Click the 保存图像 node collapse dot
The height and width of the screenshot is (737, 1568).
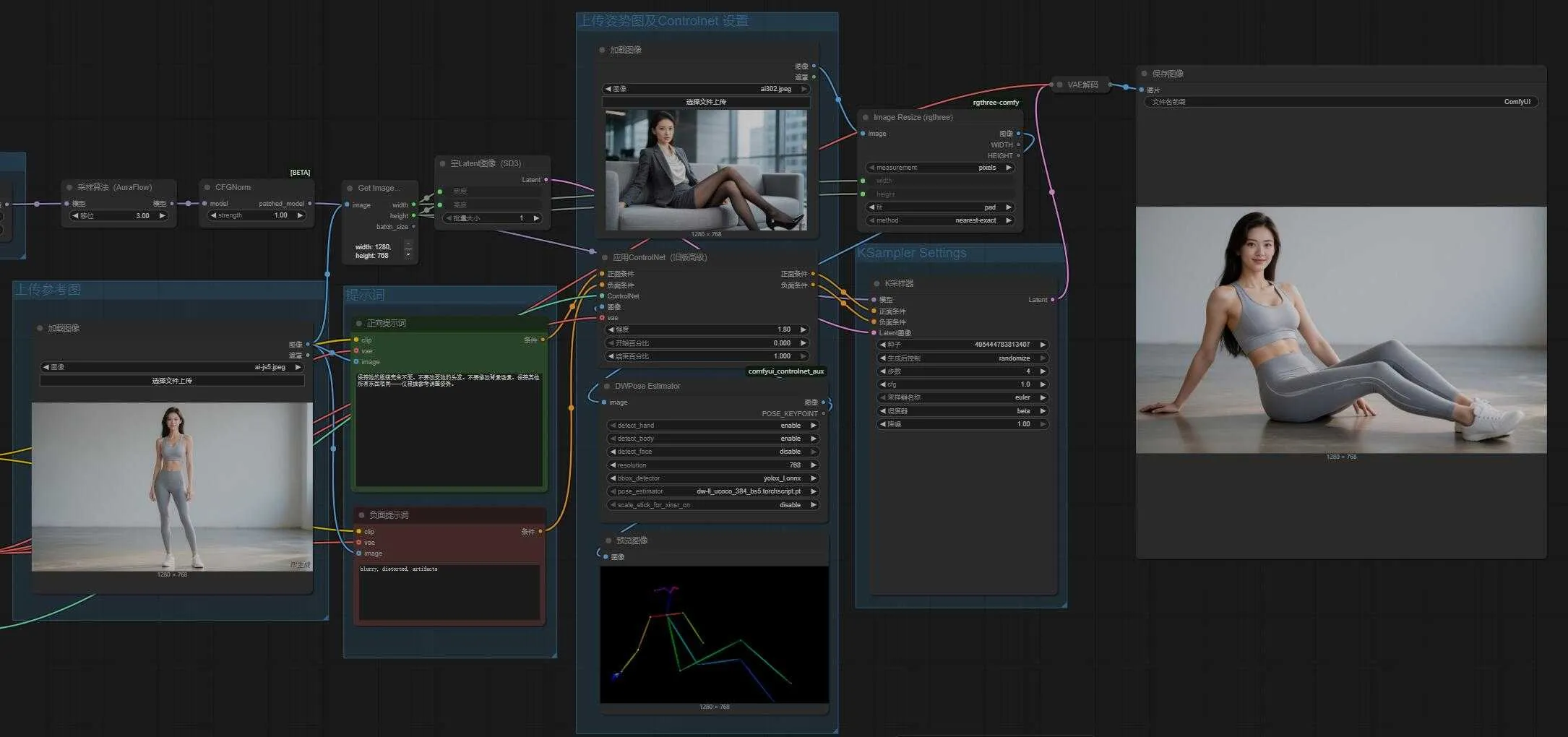tap(1144, 74)
